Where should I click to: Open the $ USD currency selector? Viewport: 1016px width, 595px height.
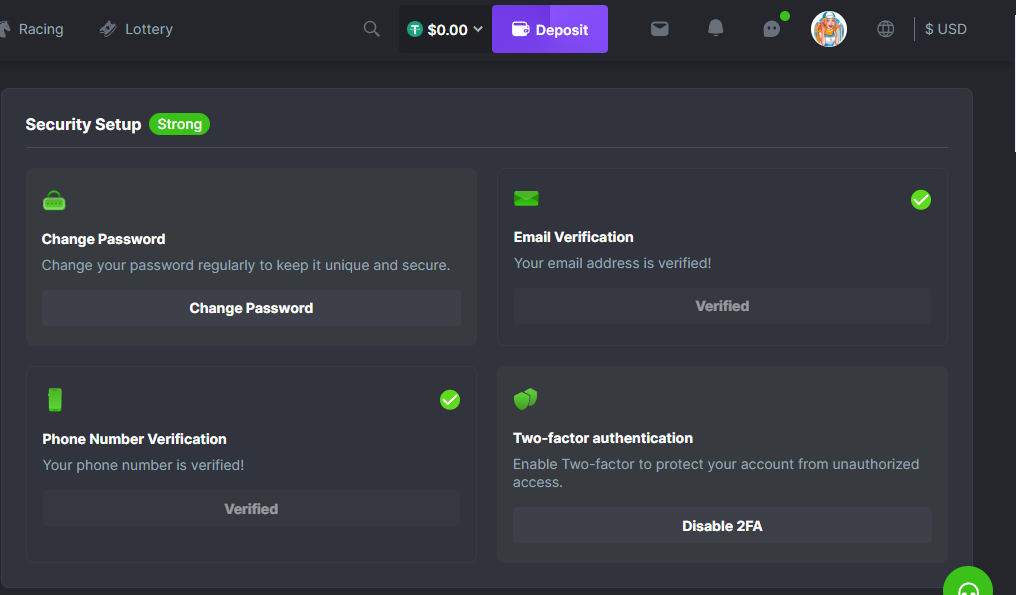point(945,29)
